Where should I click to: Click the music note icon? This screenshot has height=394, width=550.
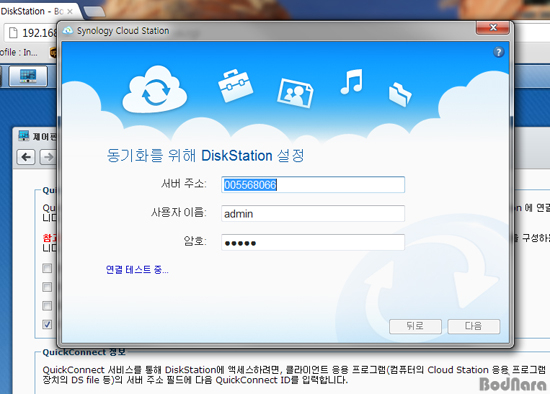pyautogui.click(x=351, y=81)
